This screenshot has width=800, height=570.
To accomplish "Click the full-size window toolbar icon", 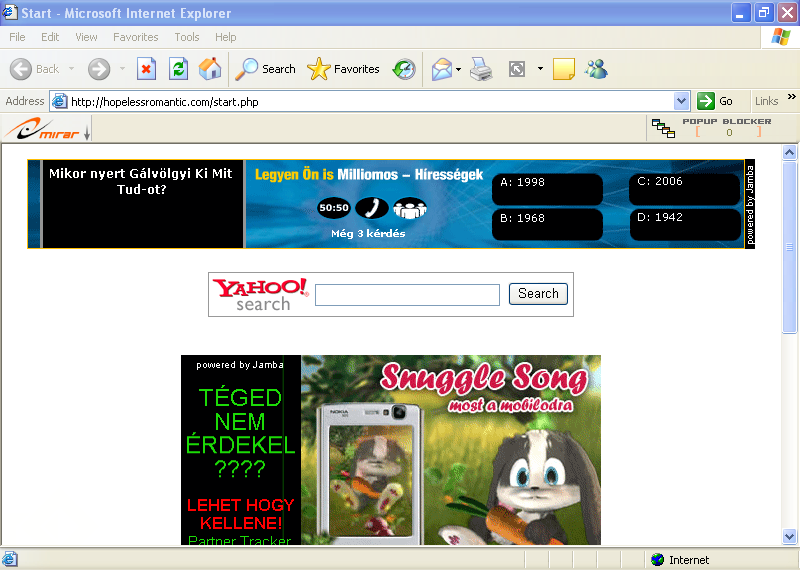I will (517, 69).
